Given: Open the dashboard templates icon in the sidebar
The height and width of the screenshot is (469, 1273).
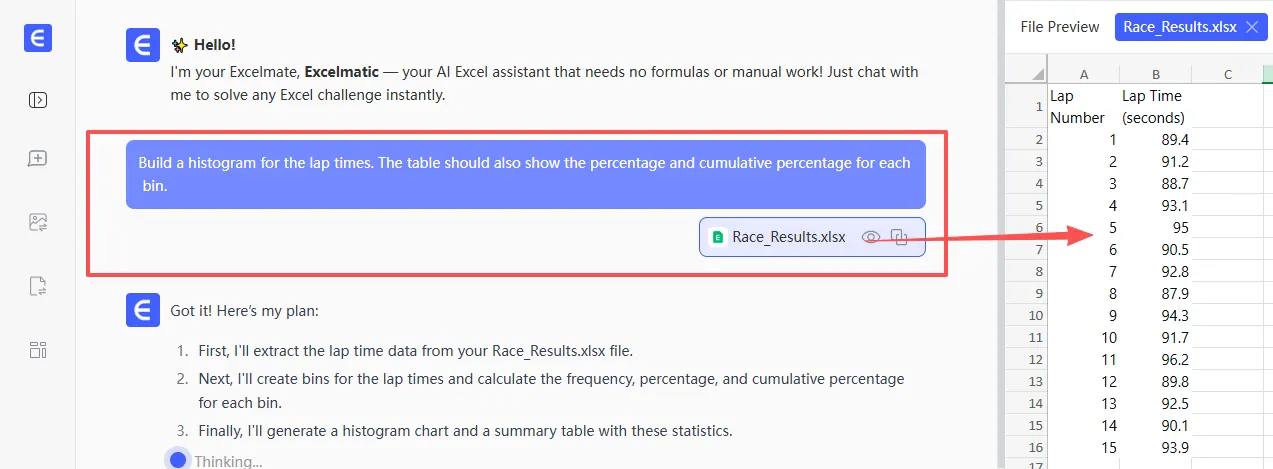Looking at the screenshot, I should coord(38,350).
